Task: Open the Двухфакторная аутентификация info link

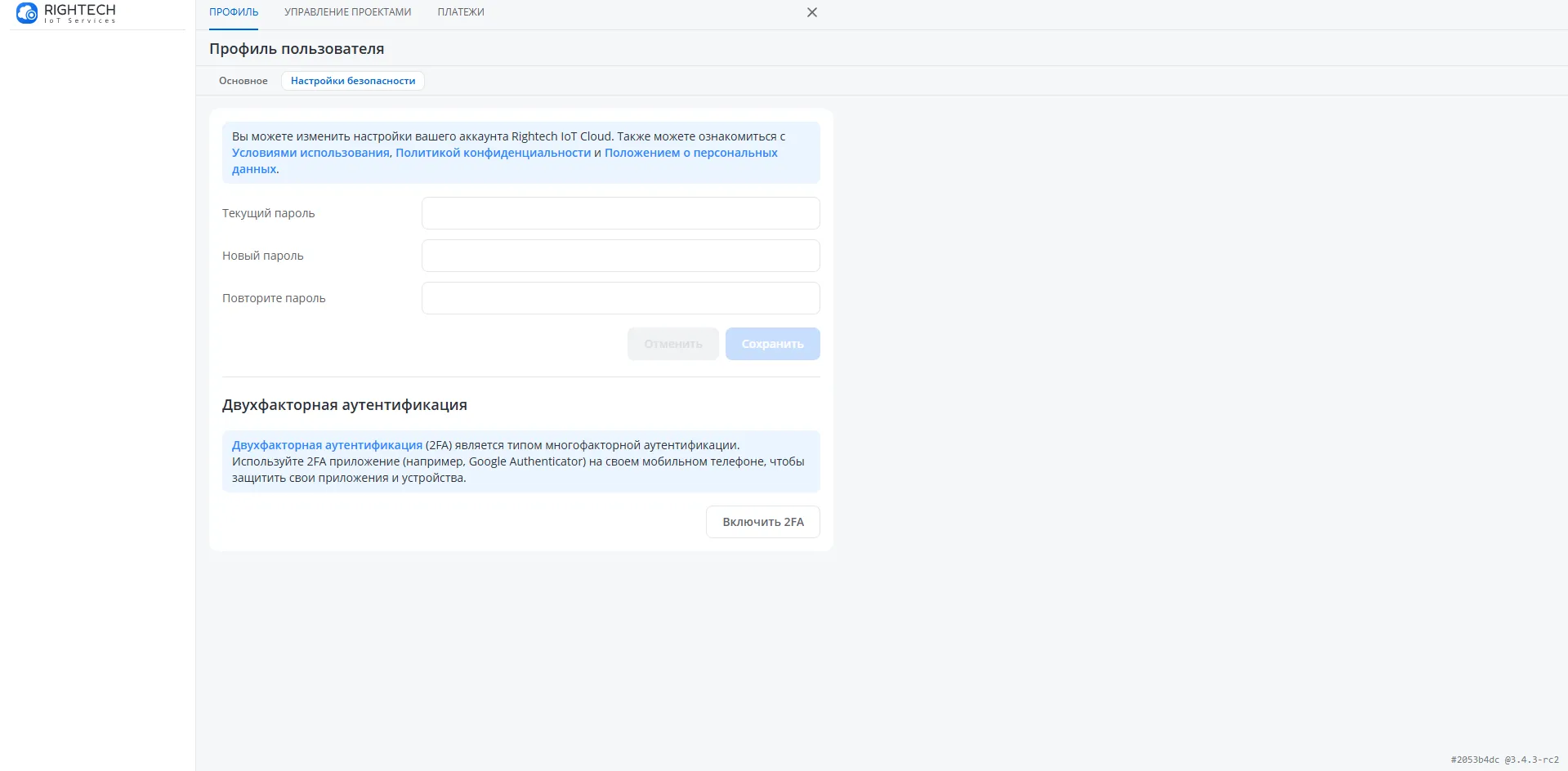Action: point(327,445)
